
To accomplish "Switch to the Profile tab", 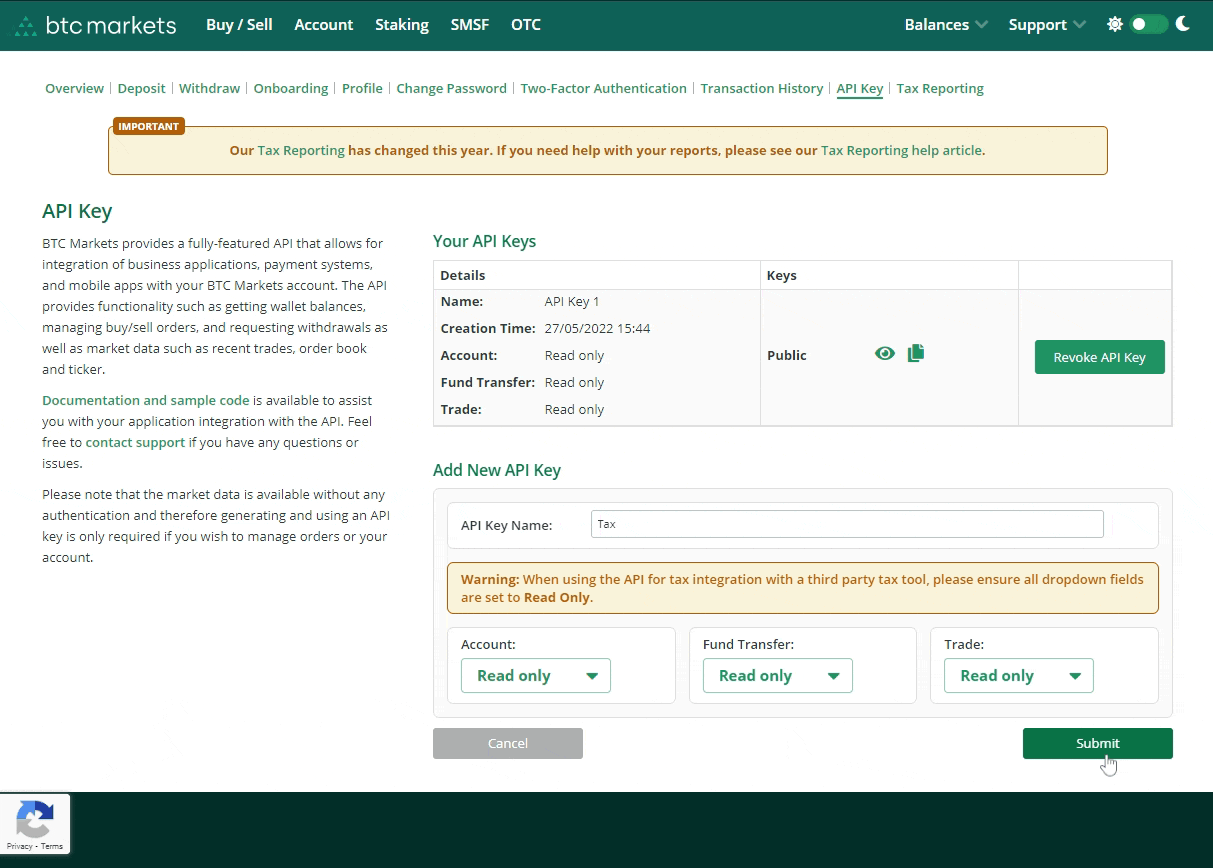I will pyautogui.click(x=362, y=88).
